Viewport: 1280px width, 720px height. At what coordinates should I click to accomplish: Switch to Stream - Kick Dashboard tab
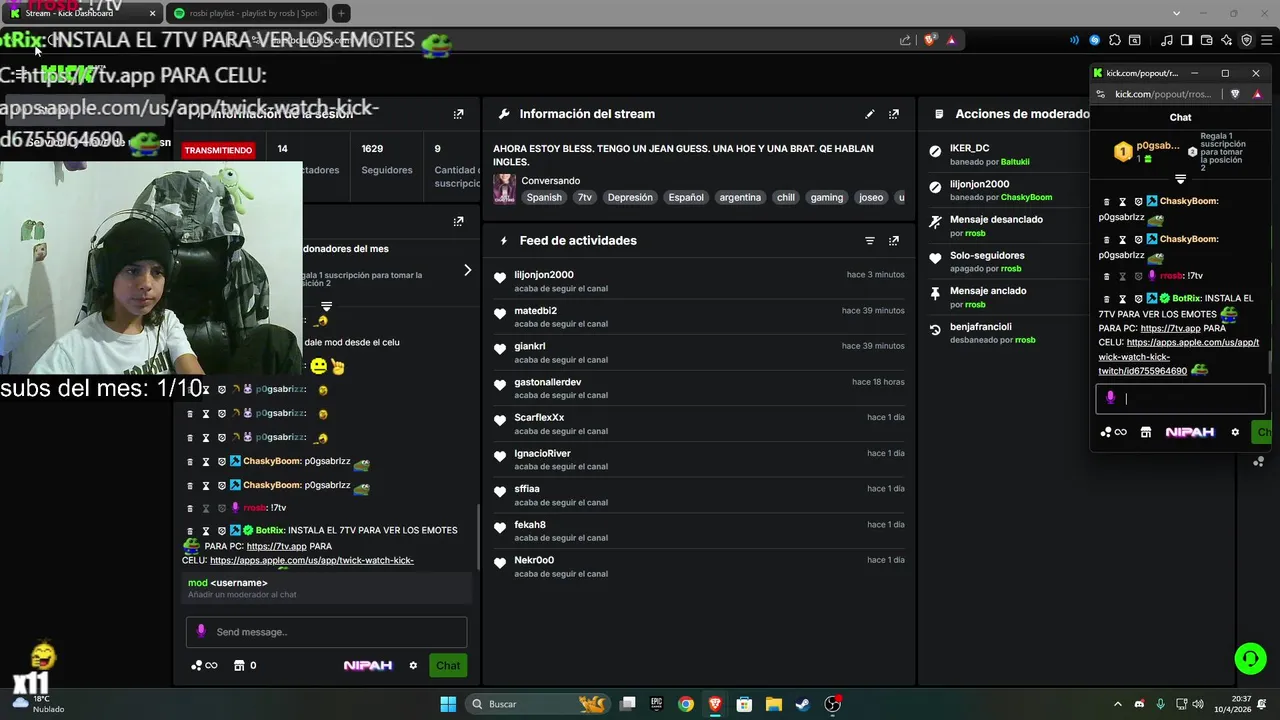pos(82,13)
